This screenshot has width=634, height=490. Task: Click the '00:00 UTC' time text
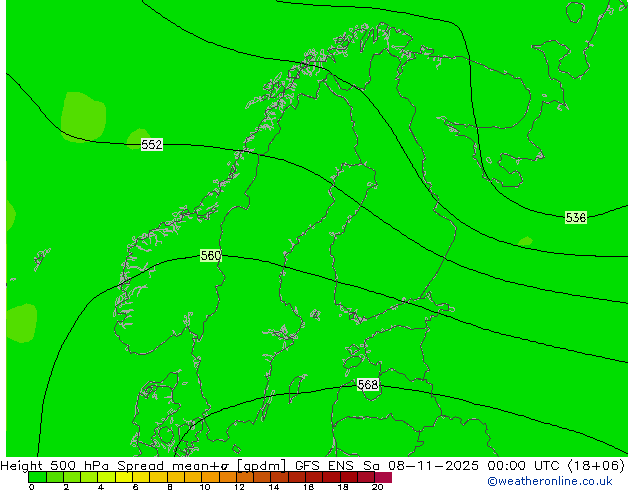coord(523,466)
